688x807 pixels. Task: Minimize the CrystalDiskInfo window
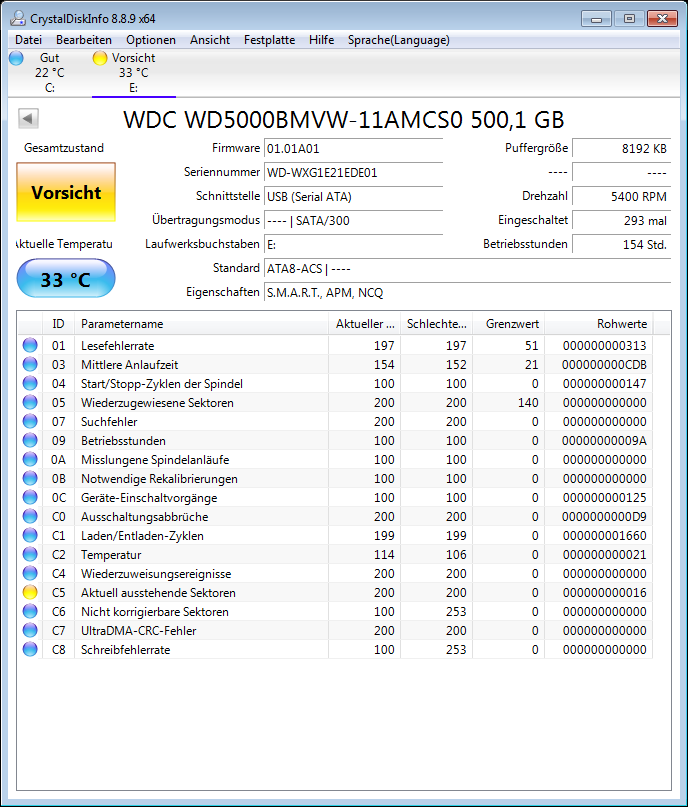[596, 19]
